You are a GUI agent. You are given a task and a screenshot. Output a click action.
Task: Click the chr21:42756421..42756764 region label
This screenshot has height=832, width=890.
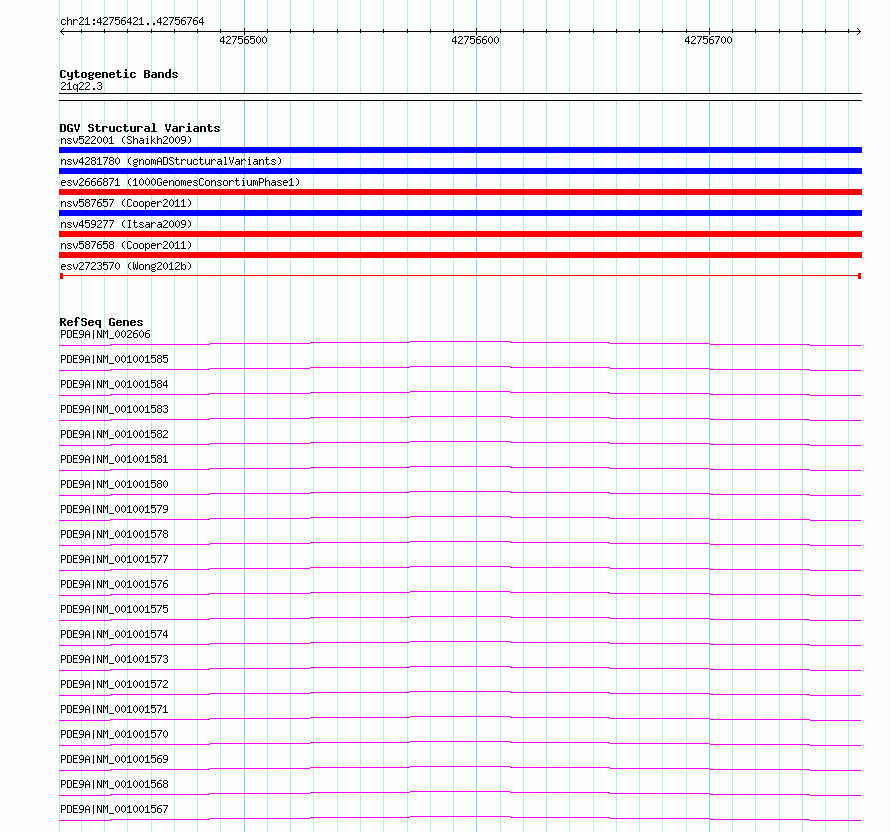[x=132, y=21]
